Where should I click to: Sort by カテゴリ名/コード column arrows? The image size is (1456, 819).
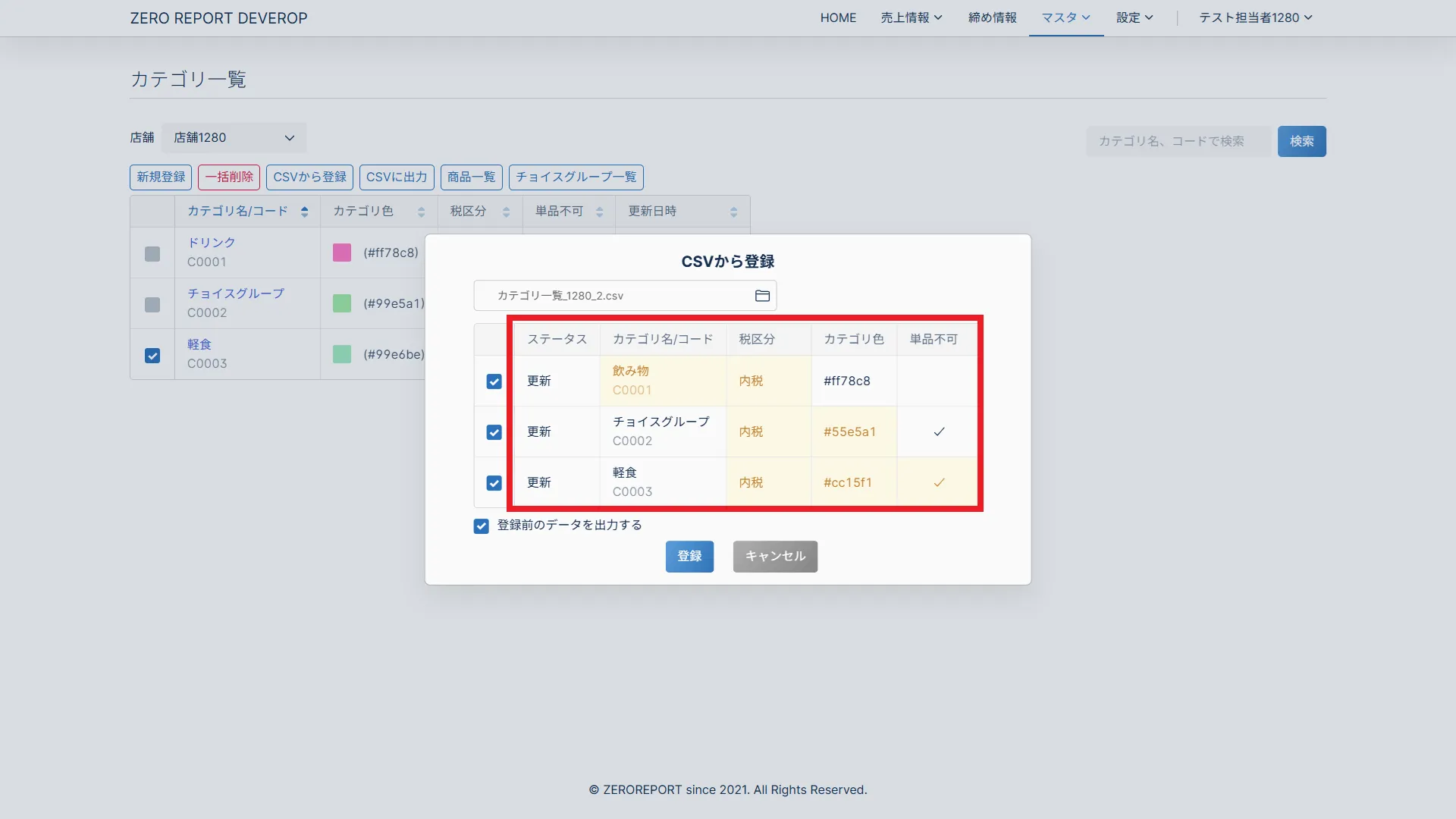tap(304, 212)
